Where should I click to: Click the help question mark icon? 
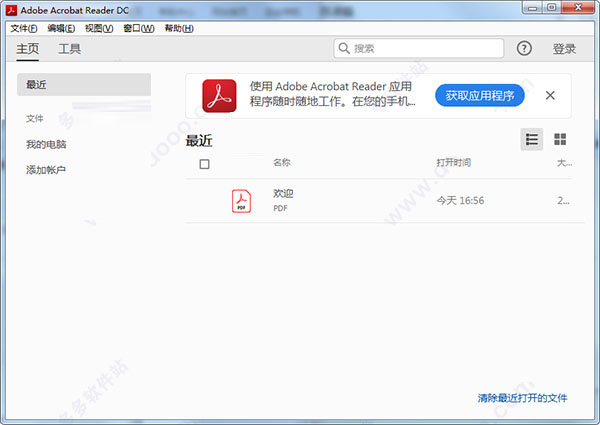[524, 49]
